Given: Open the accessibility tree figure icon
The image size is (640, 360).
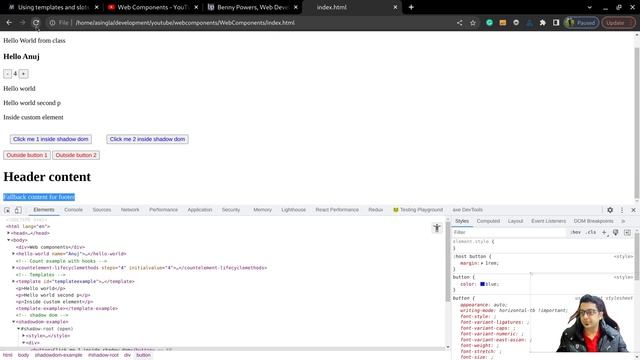Looking at the screenshot, I should pos(437,228).
